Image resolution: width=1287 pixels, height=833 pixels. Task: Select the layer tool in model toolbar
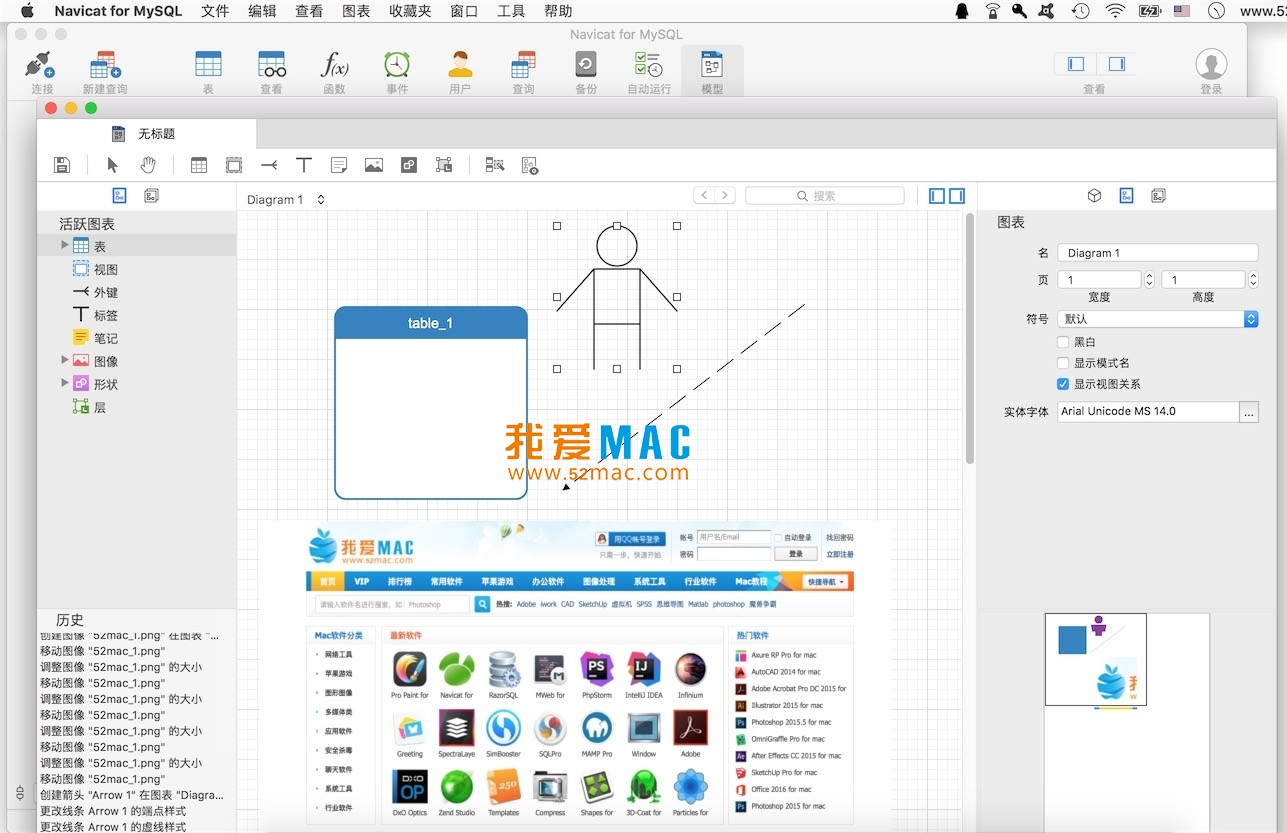[444, 165]
